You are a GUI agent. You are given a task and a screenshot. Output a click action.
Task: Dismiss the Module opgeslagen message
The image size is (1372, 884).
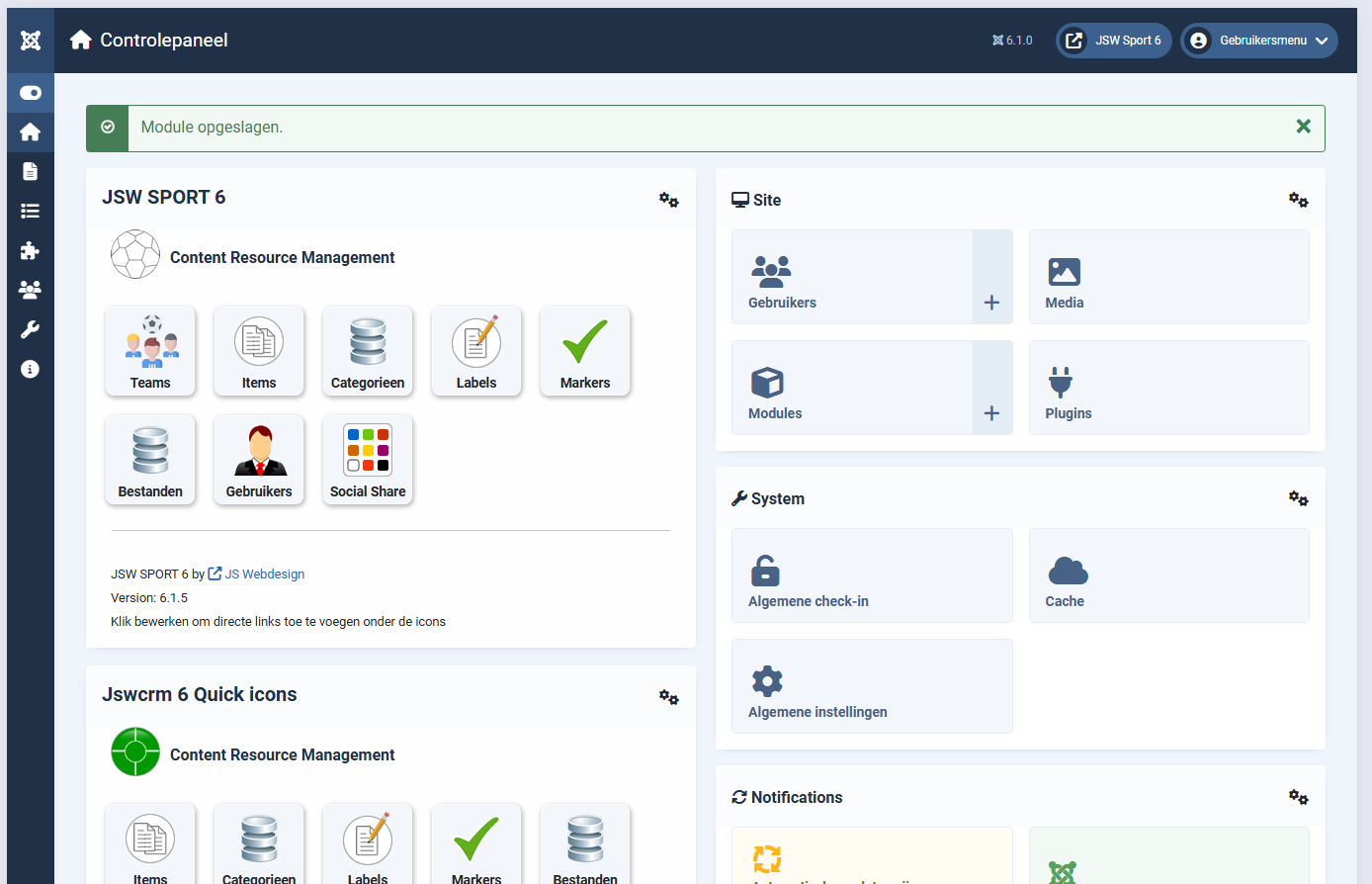click(x=1303, y=127)
